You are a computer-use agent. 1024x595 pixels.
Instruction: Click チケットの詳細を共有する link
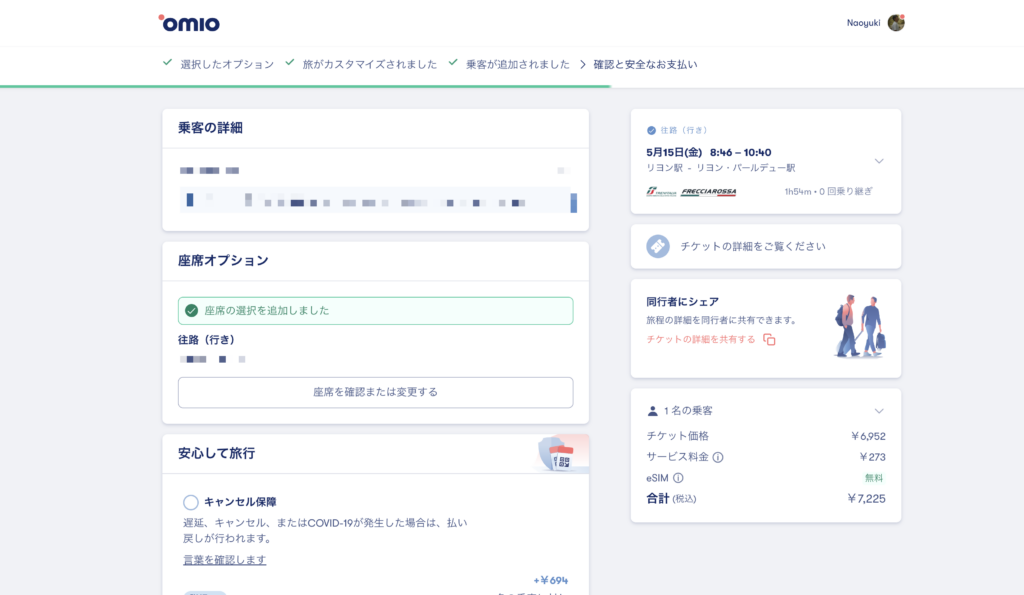(x=701, y=340)
